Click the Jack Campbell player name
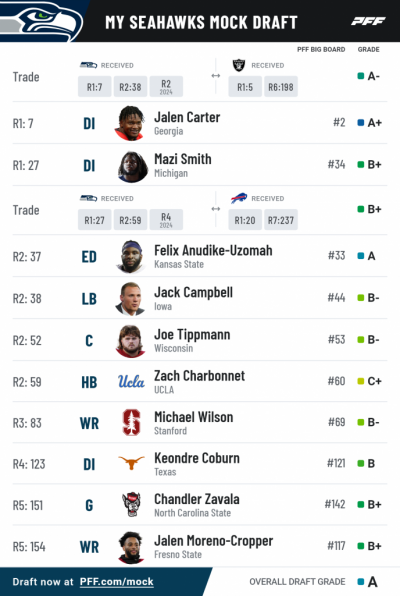The image size is (400, 596). click(x=193, y=292)
